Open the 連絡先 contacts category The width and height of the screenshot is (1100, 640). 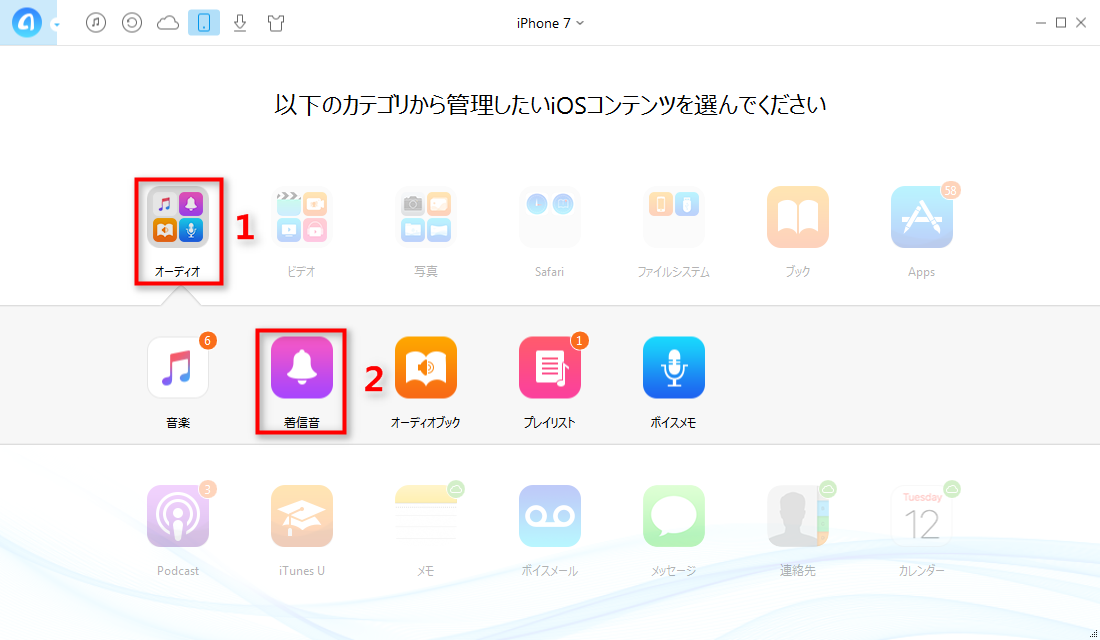pyautogui.click(x=798, y=516)
